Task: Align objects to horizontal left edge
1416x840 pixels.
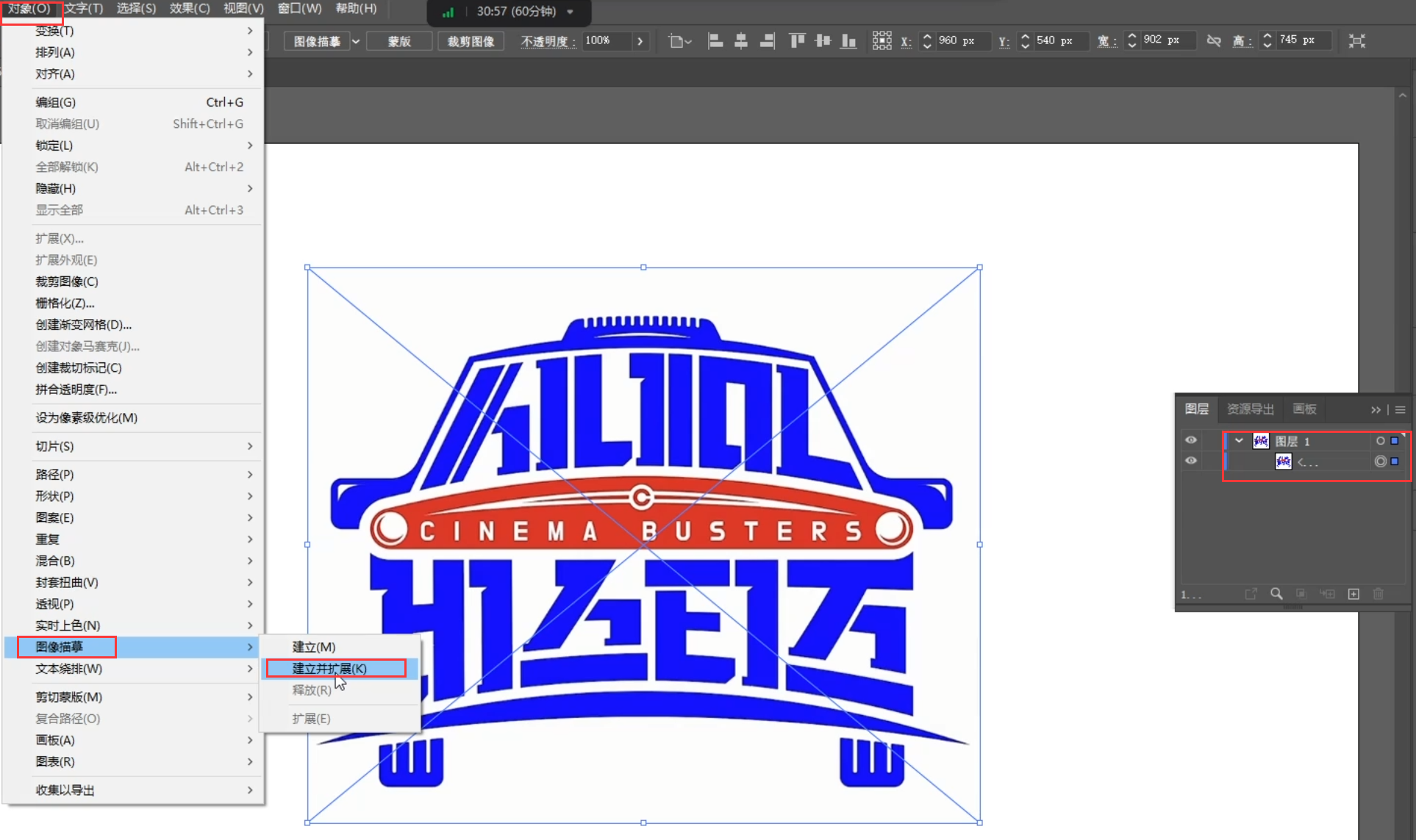Action: click(x=715, y=41)
